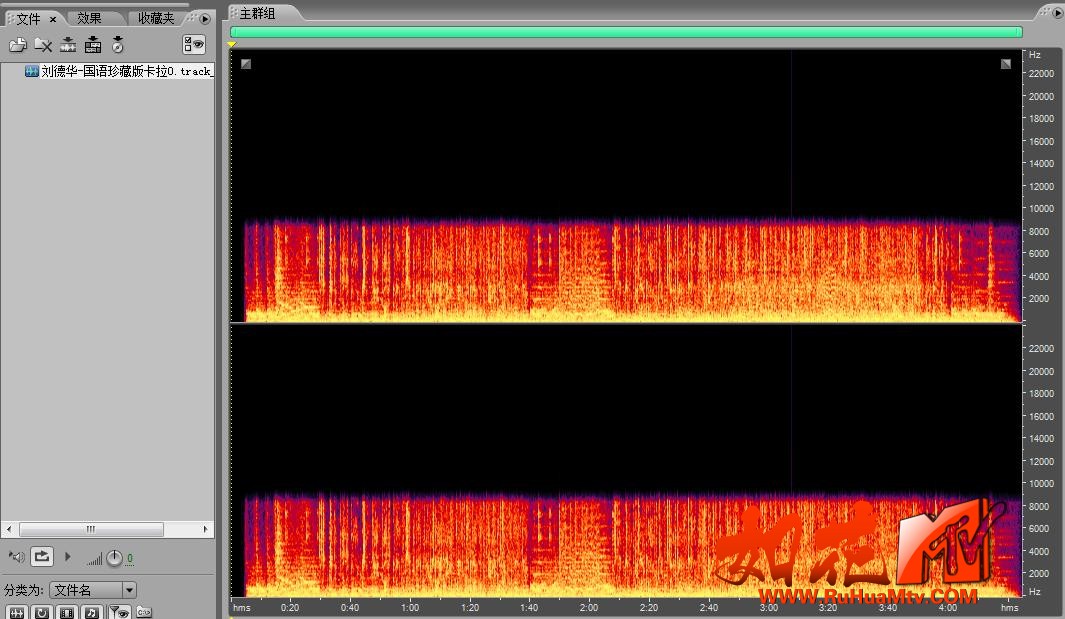Switch to the 收藏夹 tab
This screenshot has width=1065, height=619.
(156, 18)
